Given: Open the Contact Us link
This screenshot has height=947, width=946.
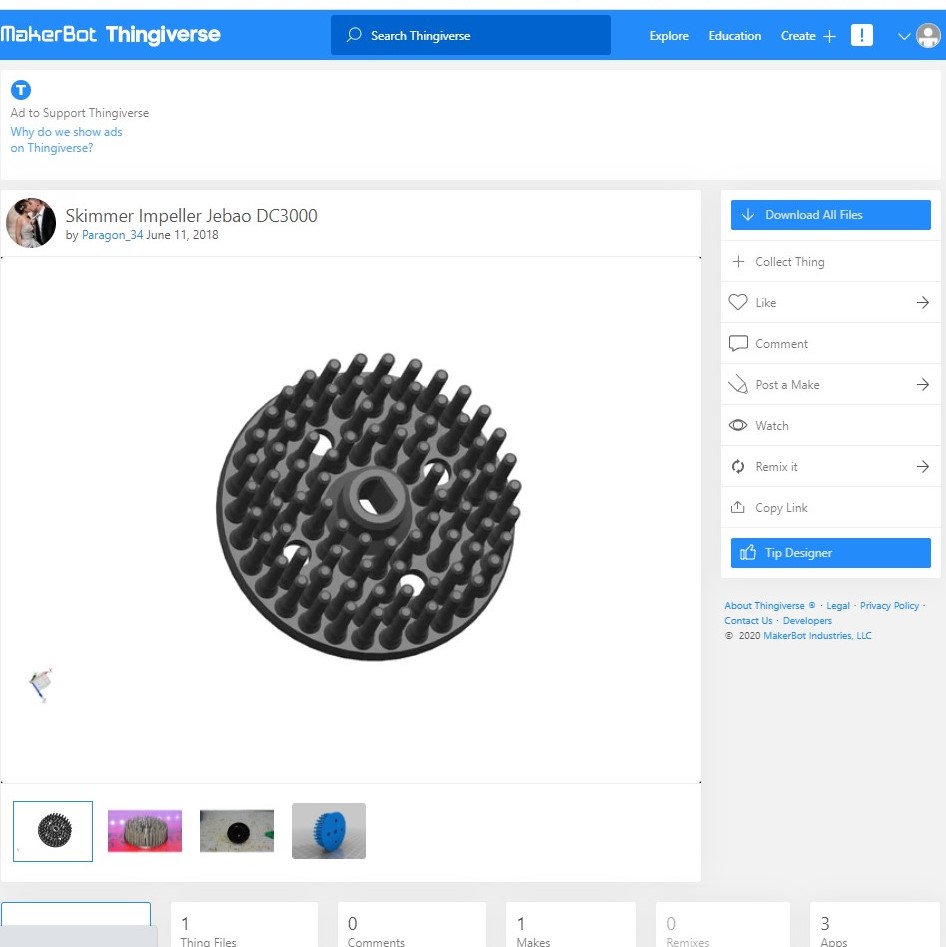Looking at the screenshot, I should [x=748, y=620].
